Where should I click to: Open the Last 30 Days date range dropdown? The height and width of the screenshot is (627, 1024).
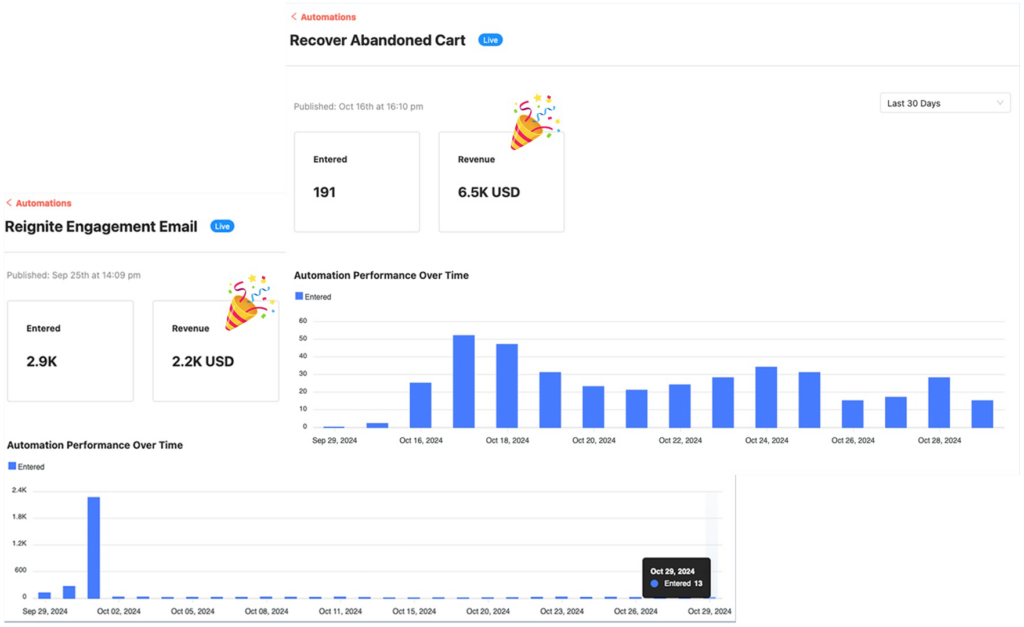point(945,103)
